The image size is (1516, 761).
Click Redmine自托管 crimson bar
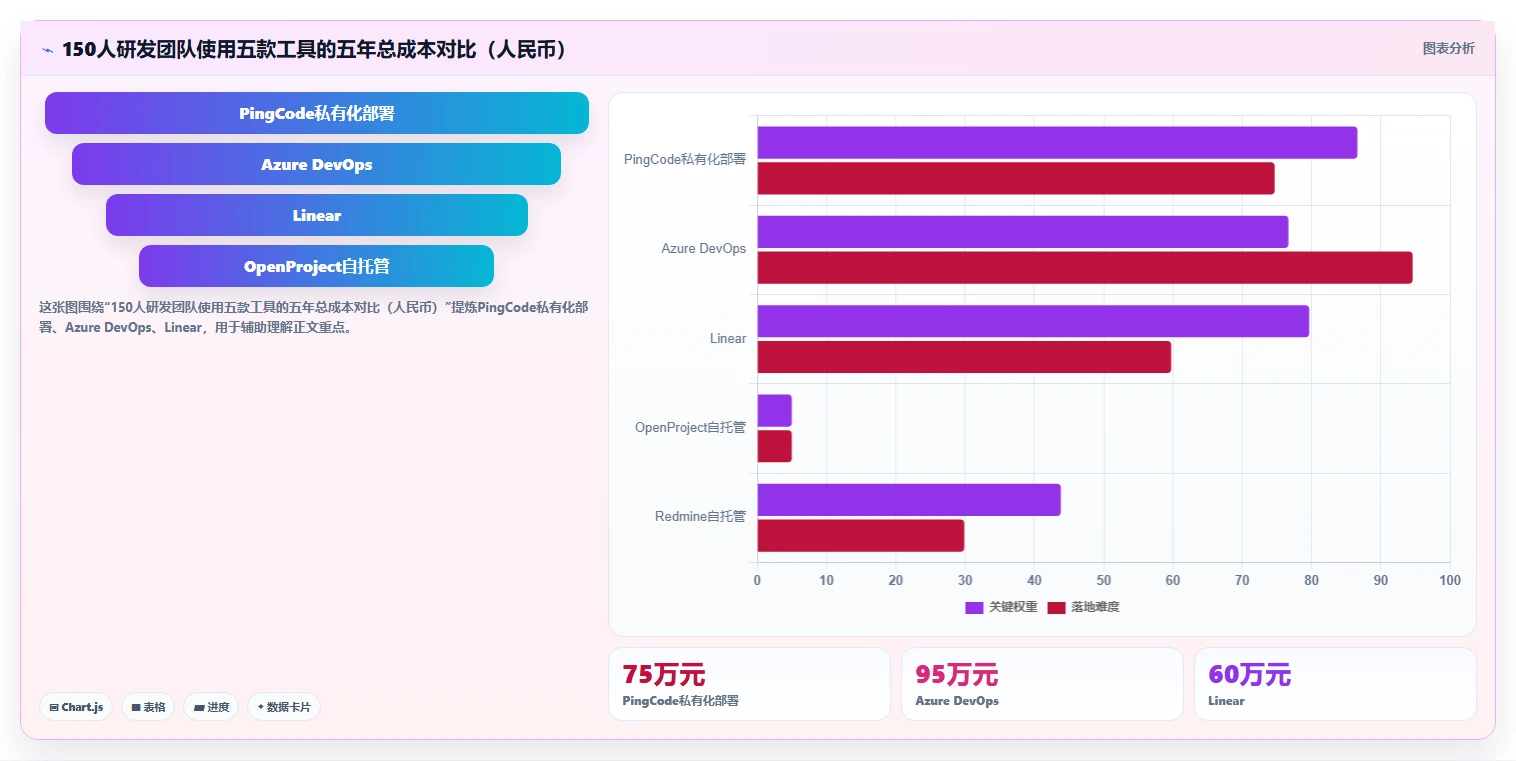[861, 535]
